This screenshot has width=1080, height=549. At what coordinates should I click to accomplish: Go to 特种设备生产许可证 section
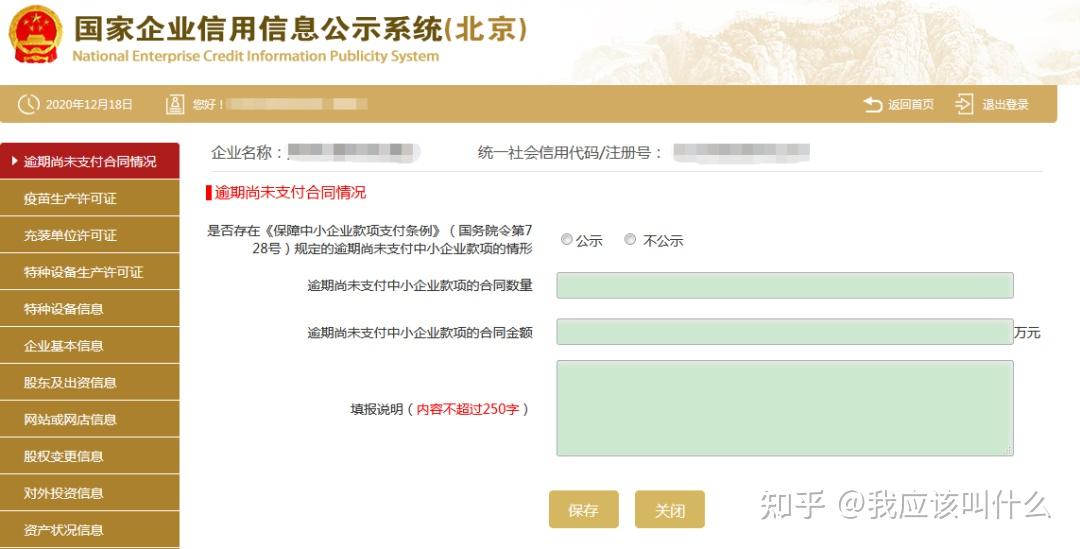[90, 272]
